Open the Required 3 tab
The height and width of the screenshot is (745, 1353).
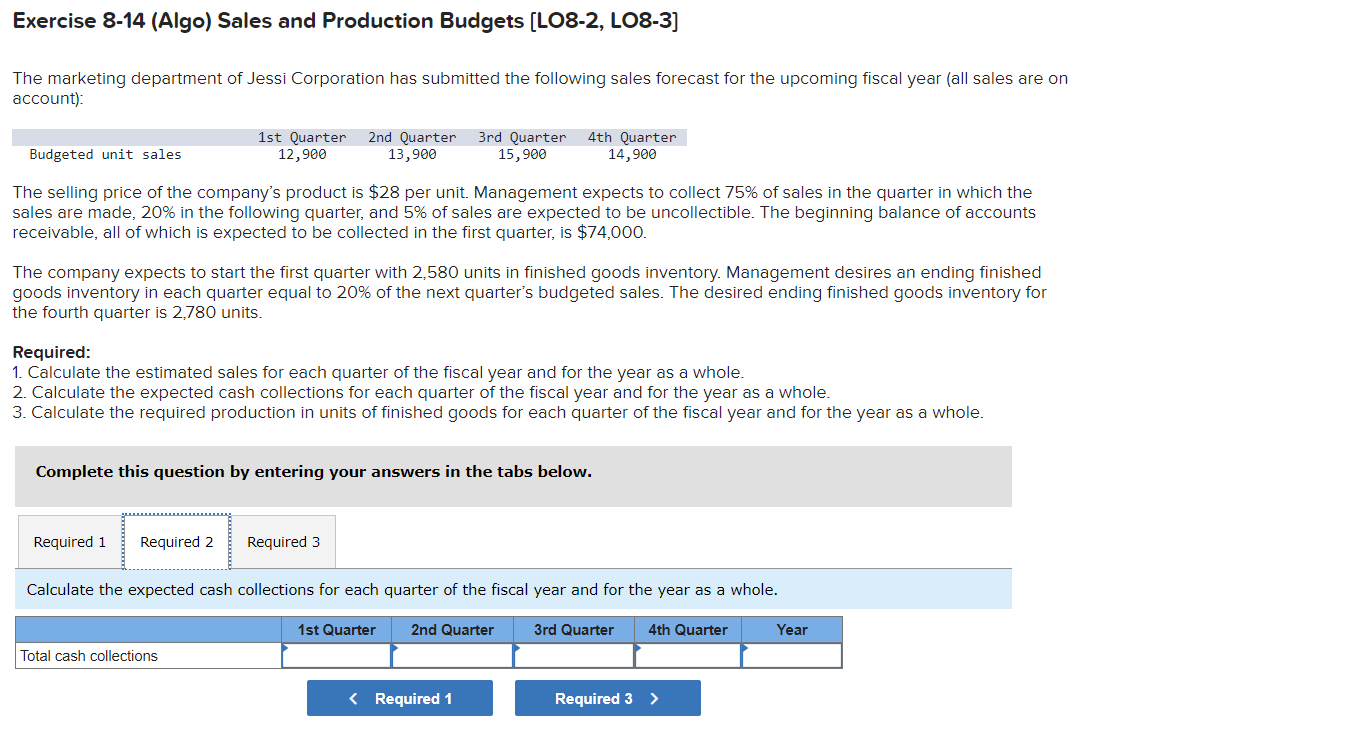283,541
